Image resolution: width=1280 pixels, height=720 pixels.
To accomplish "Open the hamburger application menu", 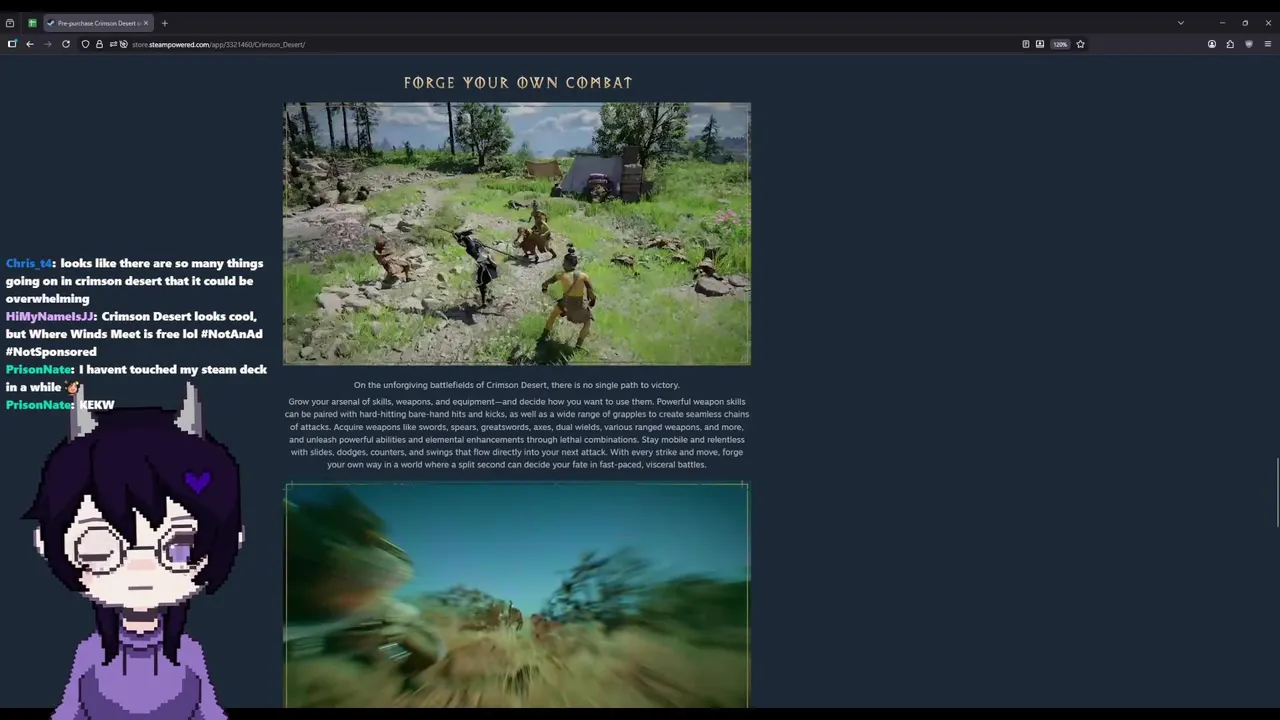I will (x=1268, y=44).
